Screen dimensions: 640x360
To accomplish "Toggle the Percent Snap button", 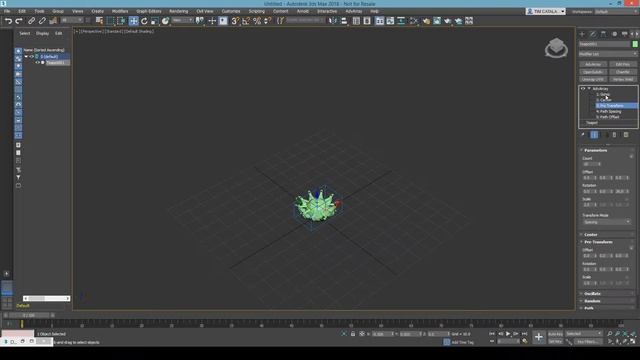I will pyautogui.click(x=257, y=21).
